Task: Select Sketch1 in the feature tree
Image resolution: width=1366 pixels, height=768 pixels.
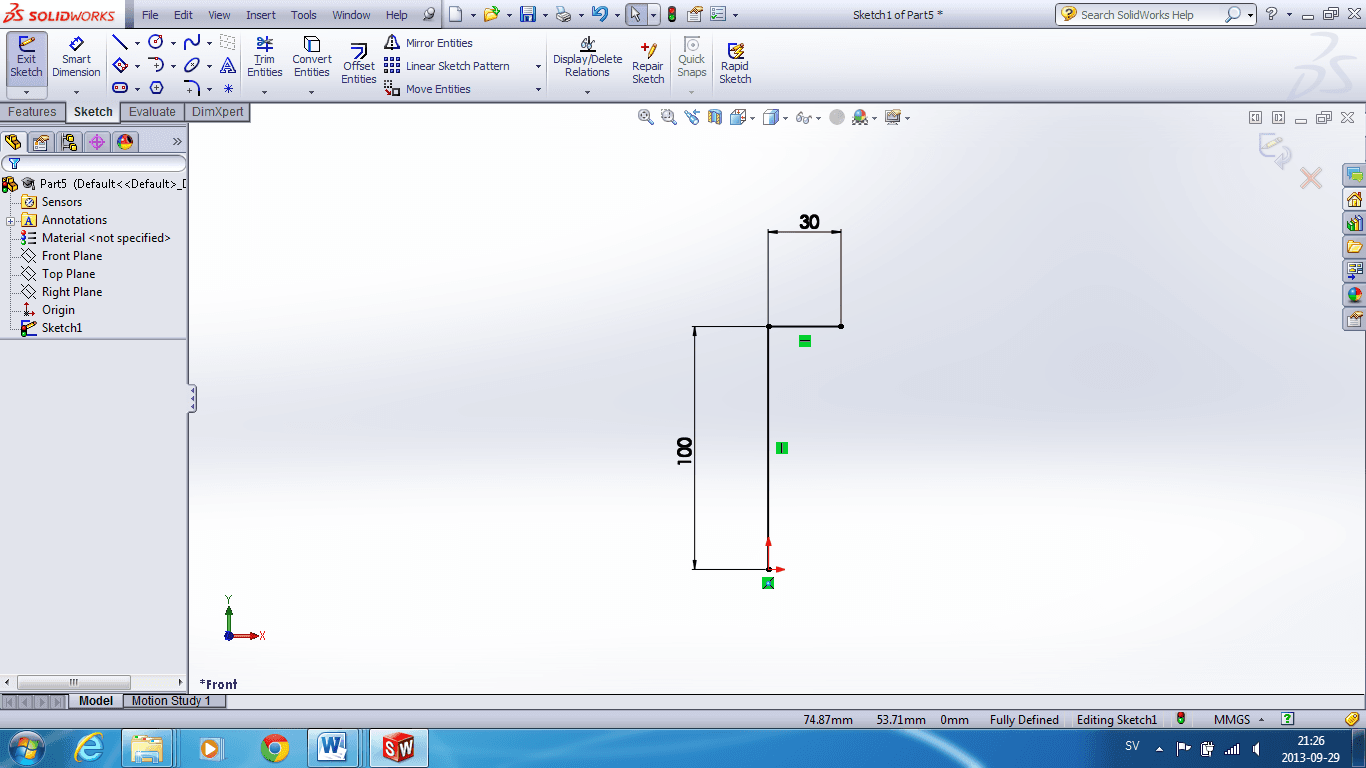Action: click(x=62, y=328)
